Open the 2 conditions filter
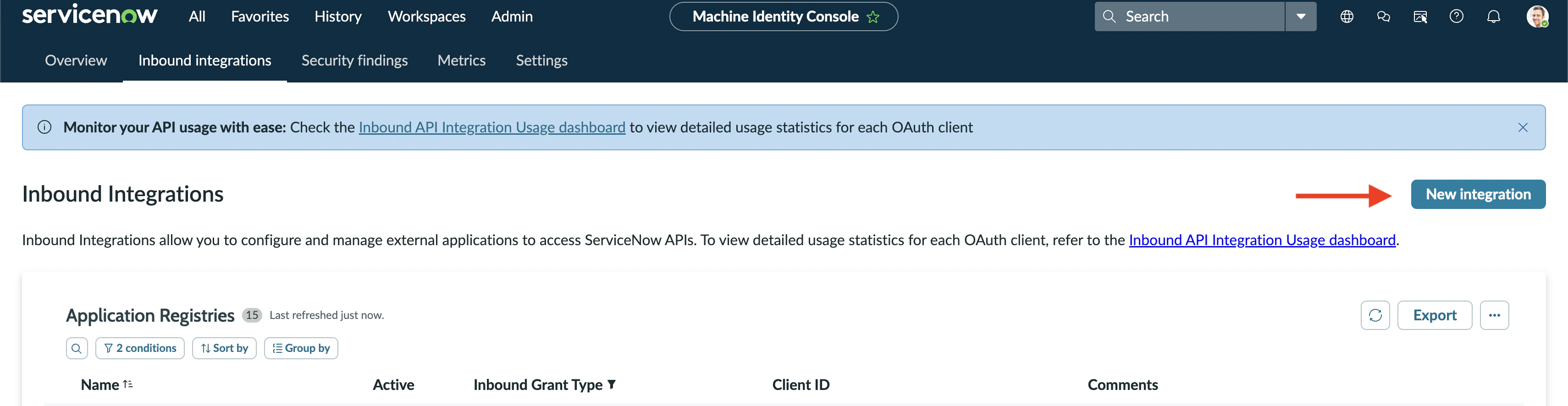Viewport: 1568px width, 406px height. (140, 348)
